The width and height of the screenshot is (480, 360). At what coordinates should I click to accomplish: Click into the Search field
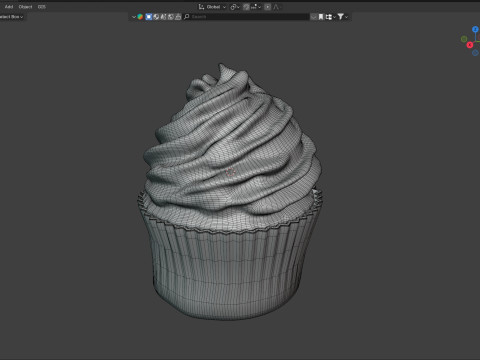pos(247,17)
